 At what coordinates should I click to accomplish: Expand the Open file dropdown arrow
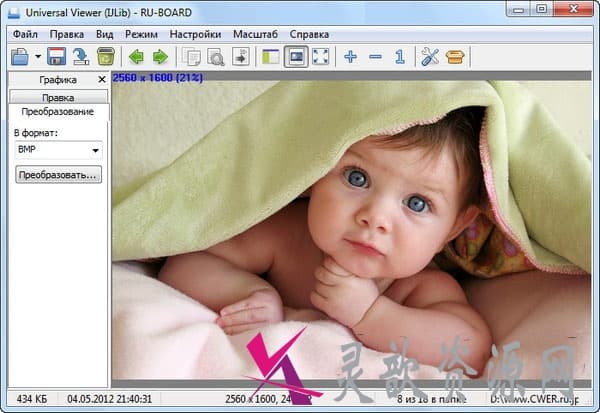coord(38,57)
